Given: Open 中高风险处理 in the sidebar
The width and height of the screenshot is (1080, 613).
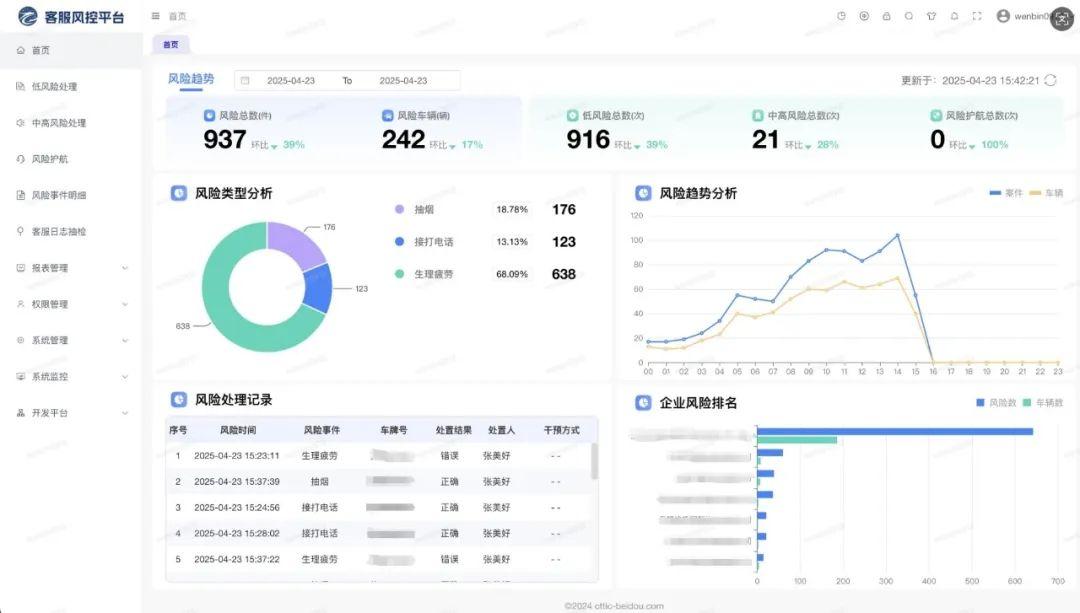Looking at the screenshot, I should 71,123.
